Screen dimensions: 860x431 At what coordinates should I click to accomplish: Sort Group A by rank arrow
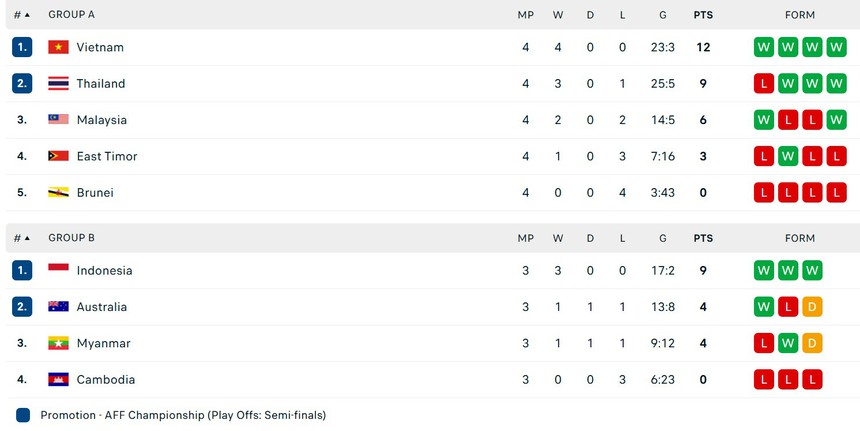click(x=27, y=15)
